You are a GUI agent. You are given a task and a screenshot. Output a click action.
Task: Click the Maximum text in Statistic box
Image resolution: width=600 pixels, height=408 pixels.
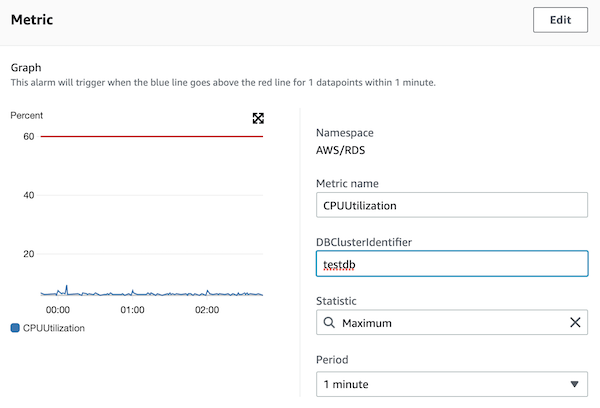[x=367, y=323]
